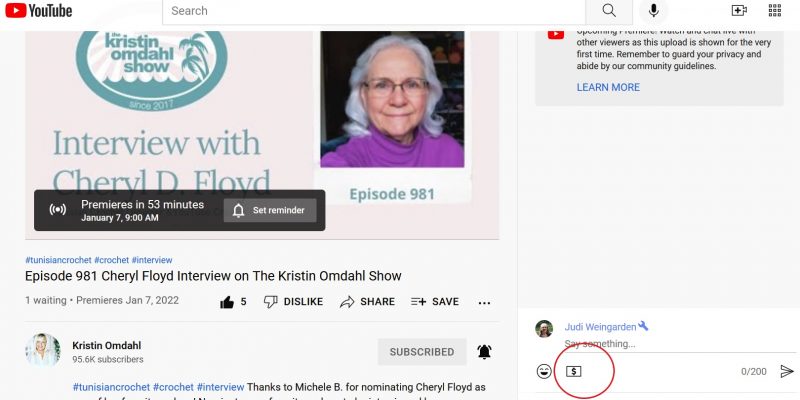
Task: Click the search magnifier button
Action: pos(609,11)
